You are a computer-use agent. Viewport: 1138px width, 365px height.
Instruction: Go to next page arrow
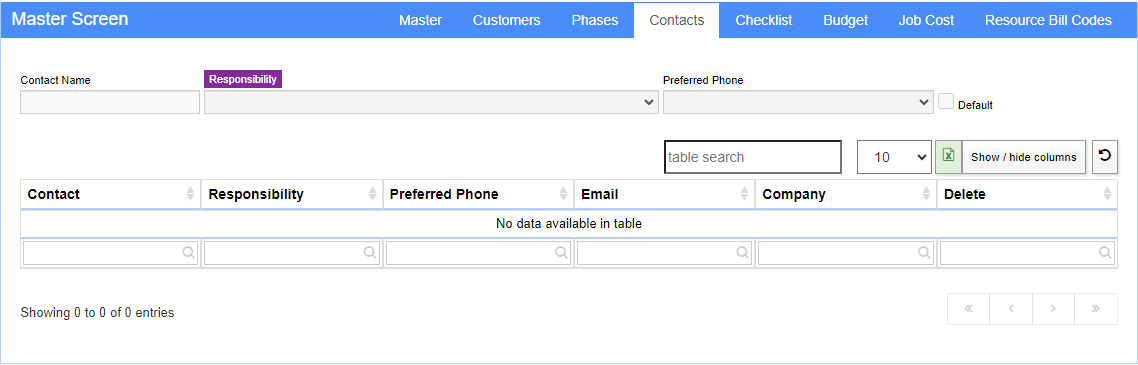1053,308
